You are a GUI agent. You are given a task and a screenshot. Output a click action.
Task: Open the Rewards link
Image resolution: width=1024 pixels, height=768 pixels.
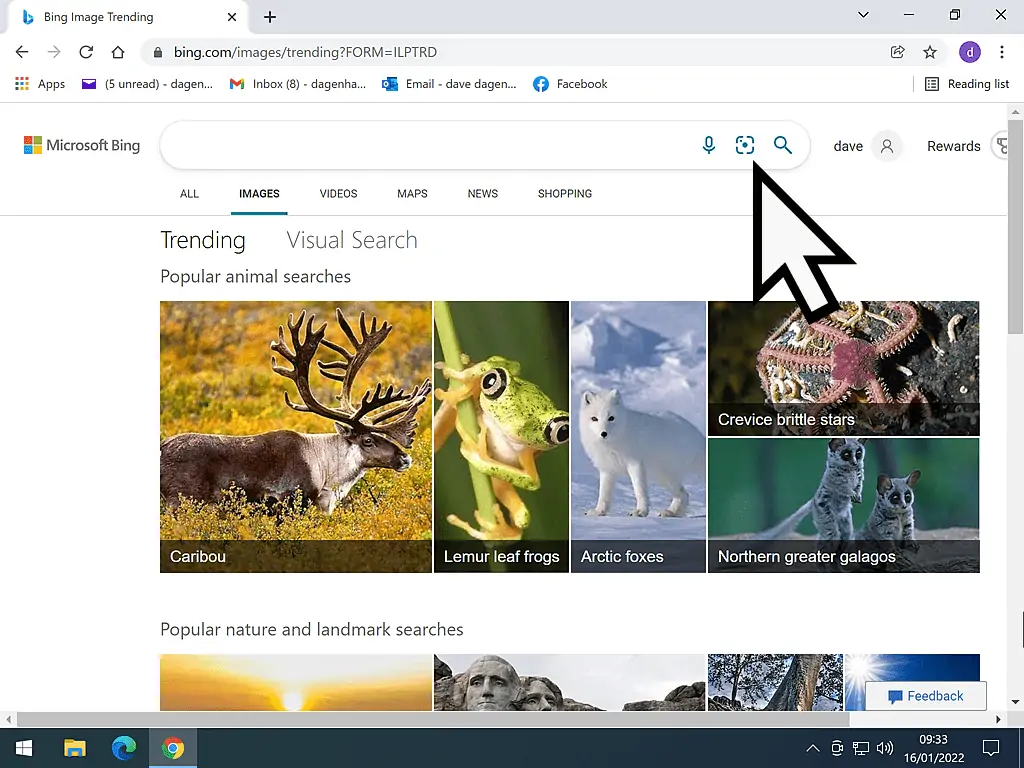coord(953,146)
